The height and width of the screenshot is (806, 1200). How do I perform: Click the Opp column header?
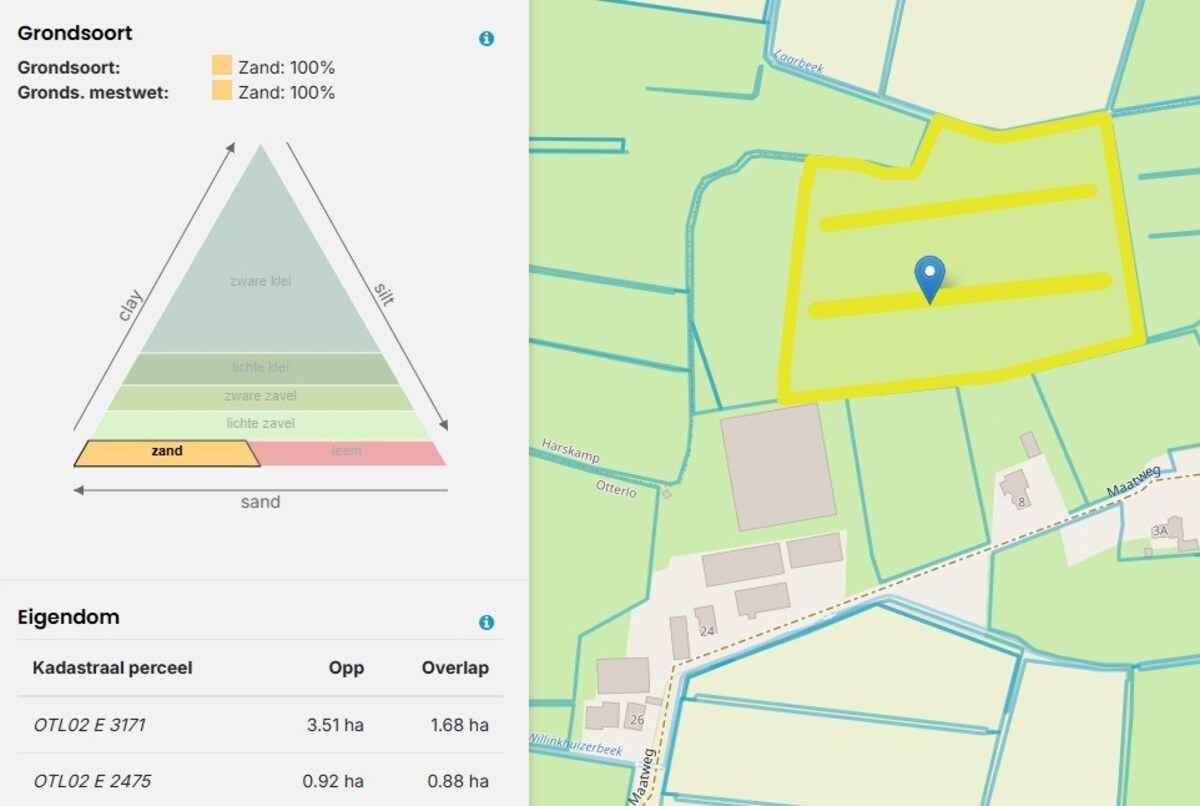[347, 668]
